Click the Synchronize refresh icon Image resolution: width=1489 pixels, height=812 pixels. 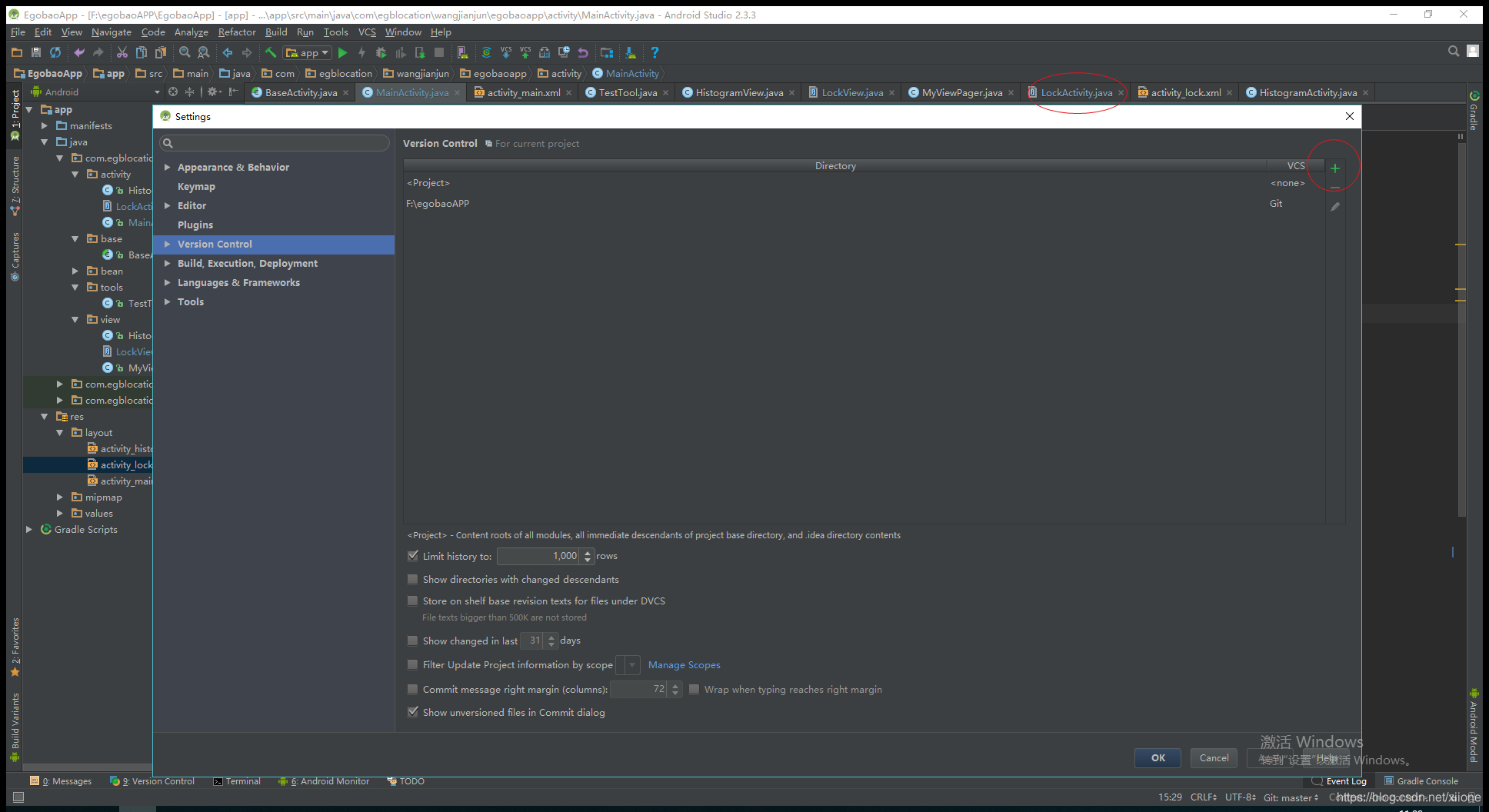click(x=55, y=52)
